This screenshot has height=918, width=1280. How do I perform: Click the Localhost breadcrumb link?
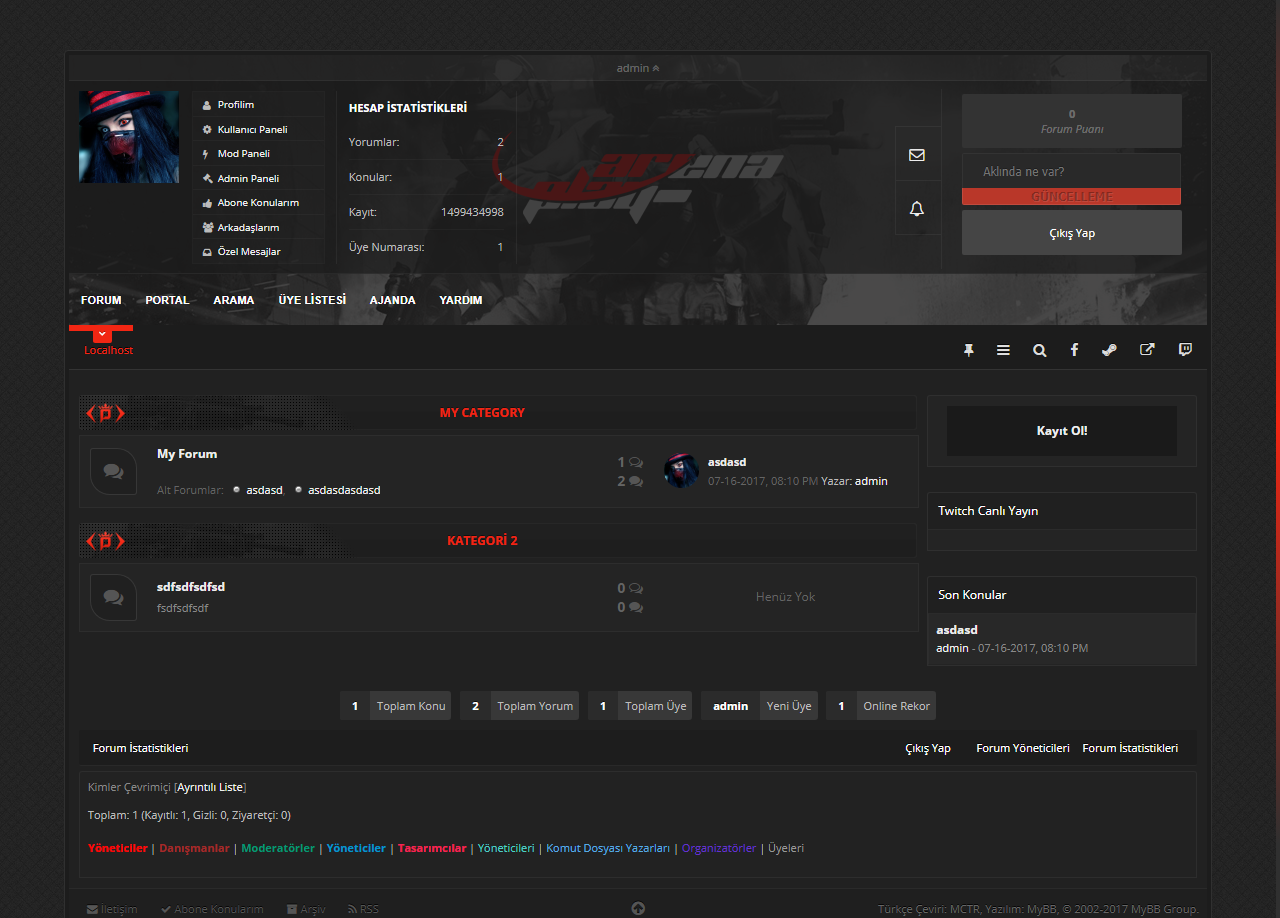tap(108, 351)
